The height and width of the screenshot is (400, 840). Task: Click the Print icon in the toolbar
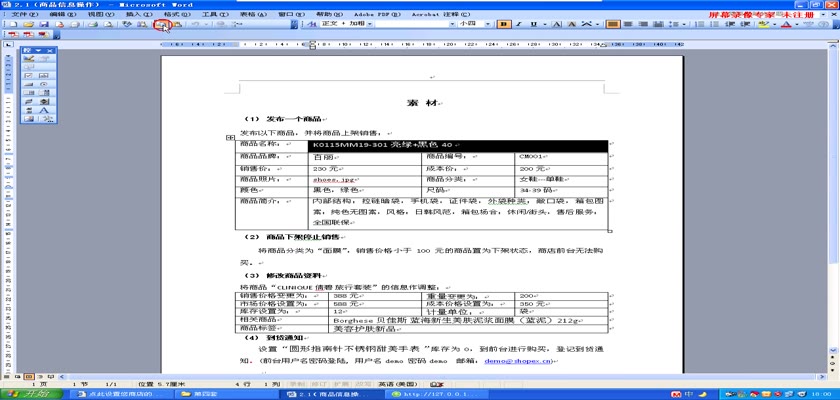(93, 24)
